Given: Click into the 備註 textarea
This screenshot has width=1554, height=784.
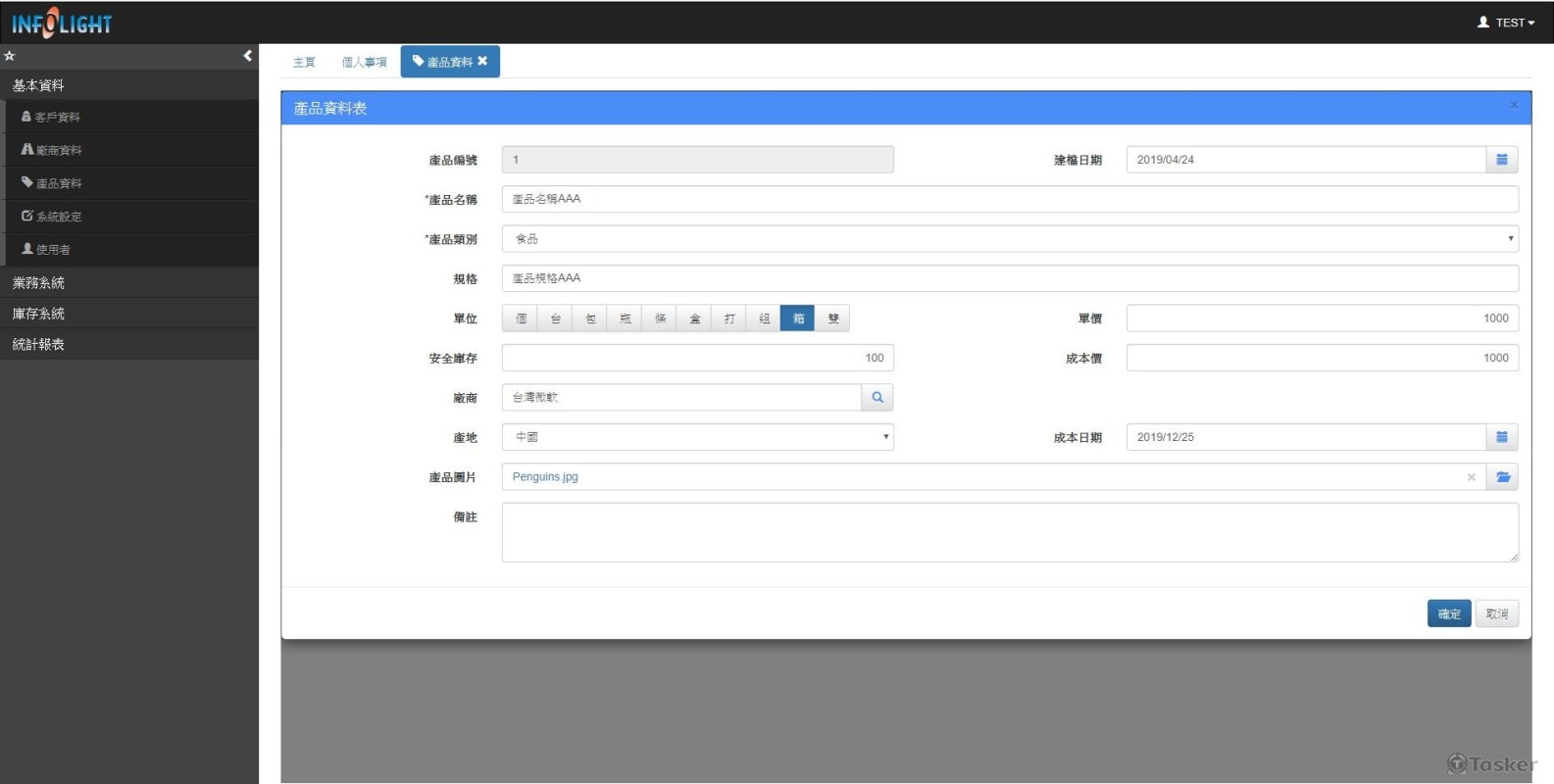Looking at the screenshot, I should 1010,532.
